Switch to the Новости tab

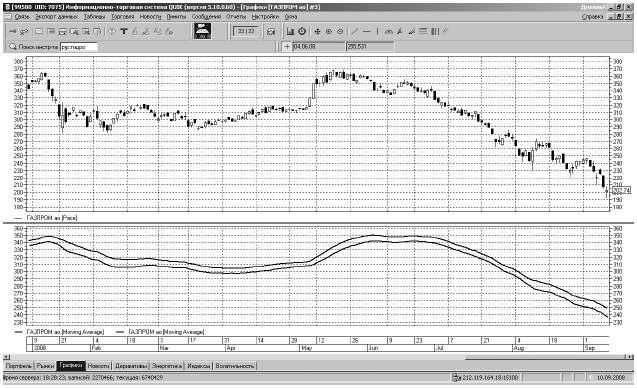point(98,366)
